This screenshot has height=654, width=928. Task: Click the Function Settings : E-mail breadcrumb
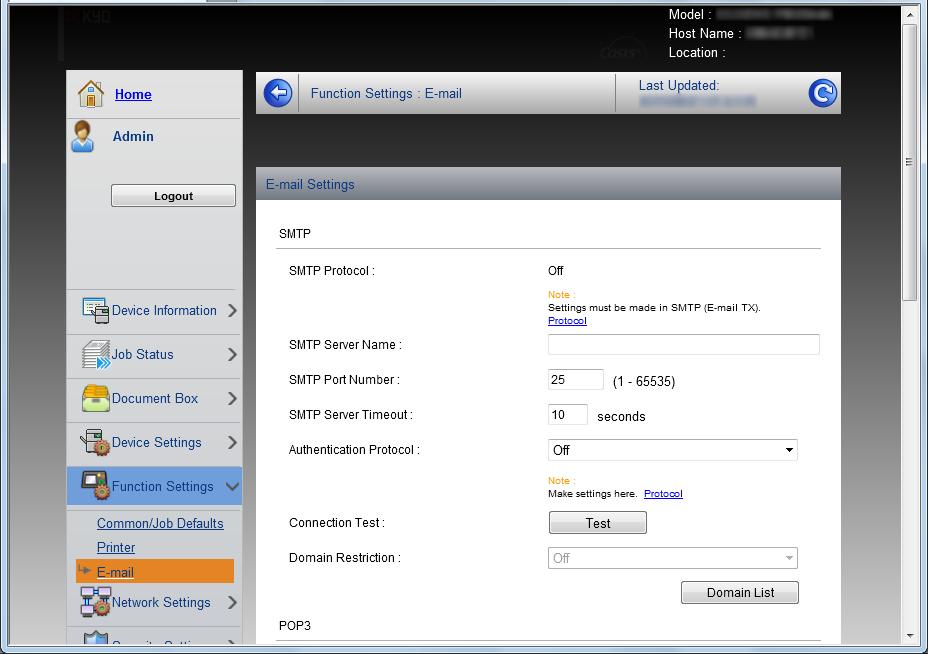(x=386, y=94)
